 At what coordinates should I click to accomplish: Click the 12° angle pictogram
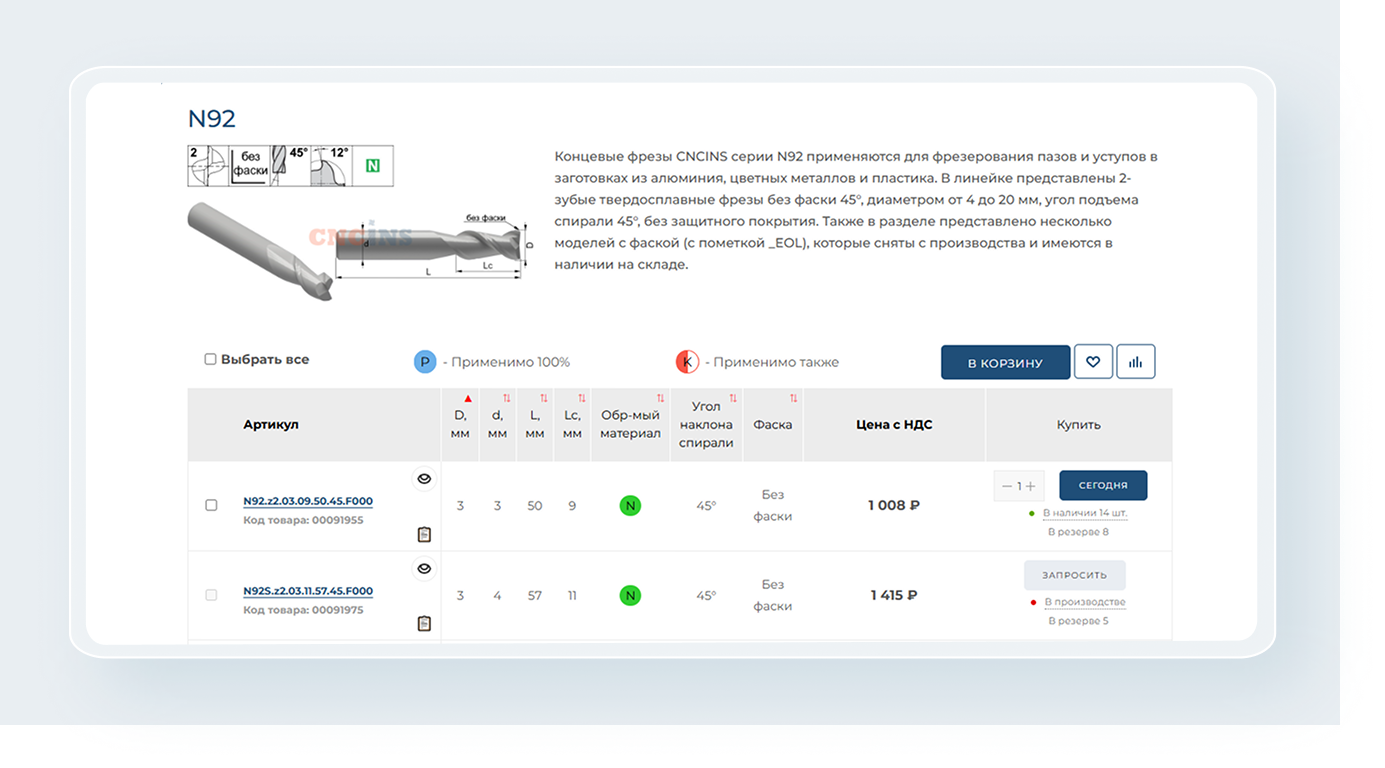331,166
